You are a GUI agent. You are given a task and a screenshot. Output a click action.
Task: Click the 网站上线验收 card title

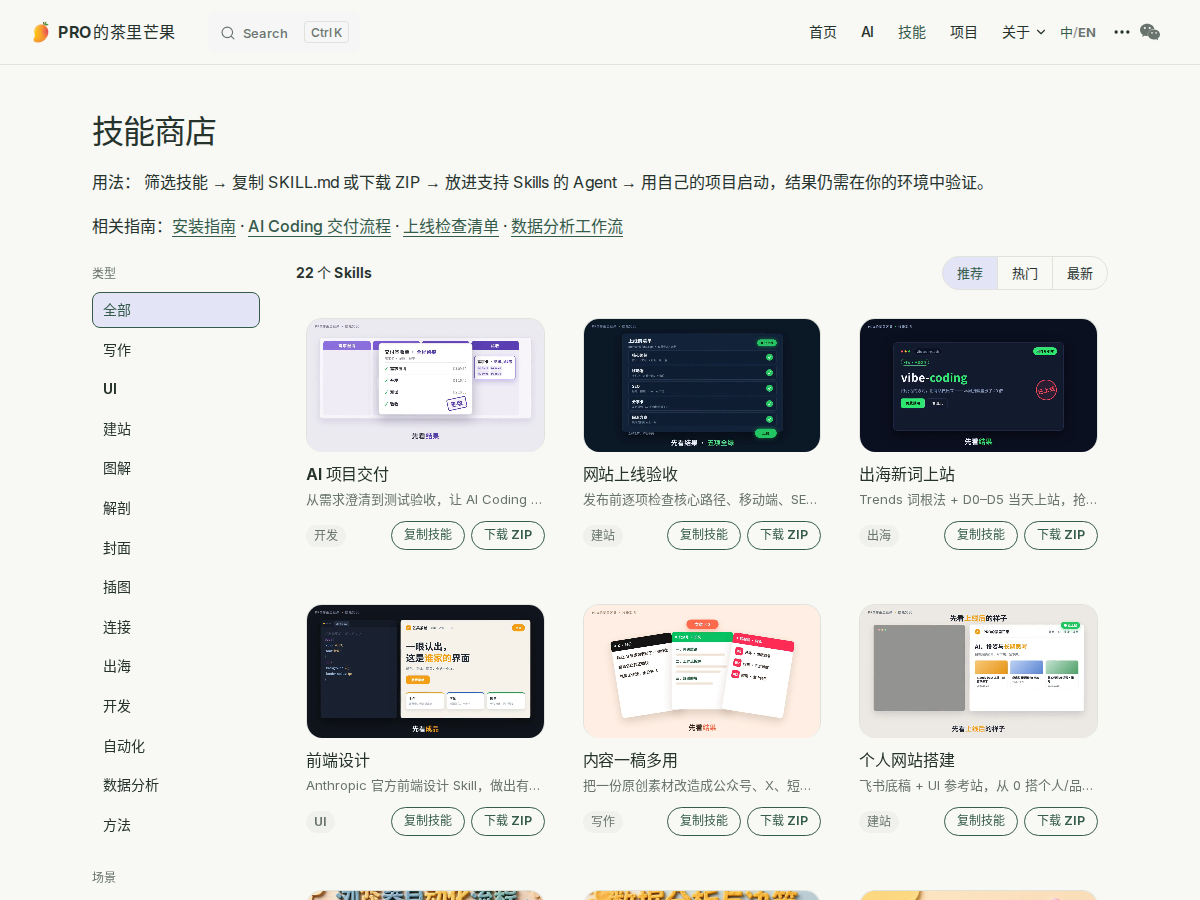[631, 474]
